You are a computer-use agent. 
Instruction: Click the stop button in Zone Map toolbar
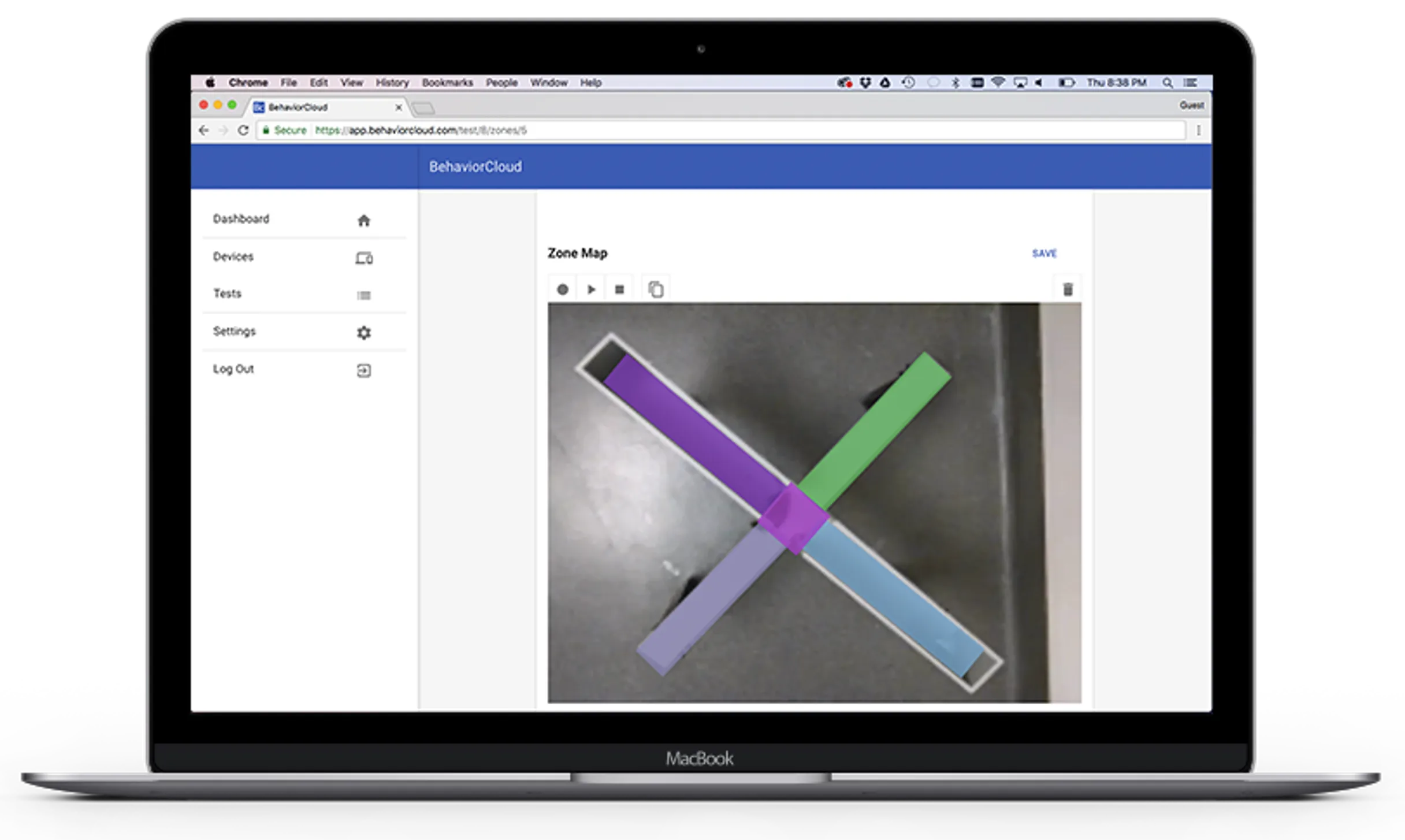(x=619, y=289)
